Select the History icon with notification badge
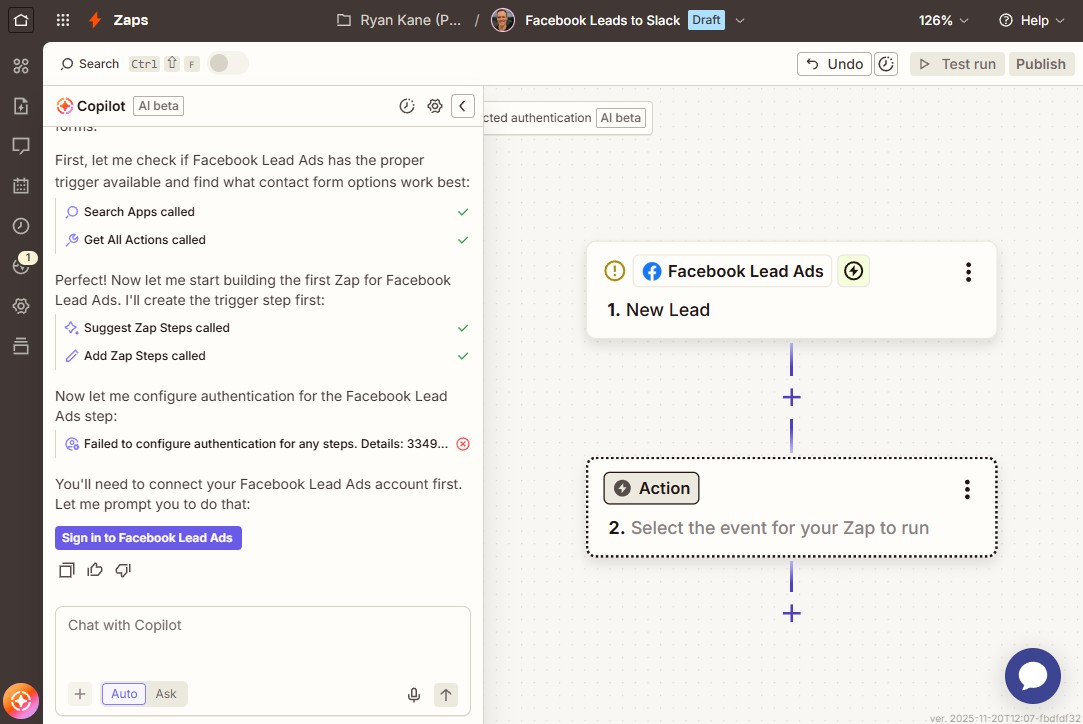This screenshot has width=1083, height=724. coord(20,266)
